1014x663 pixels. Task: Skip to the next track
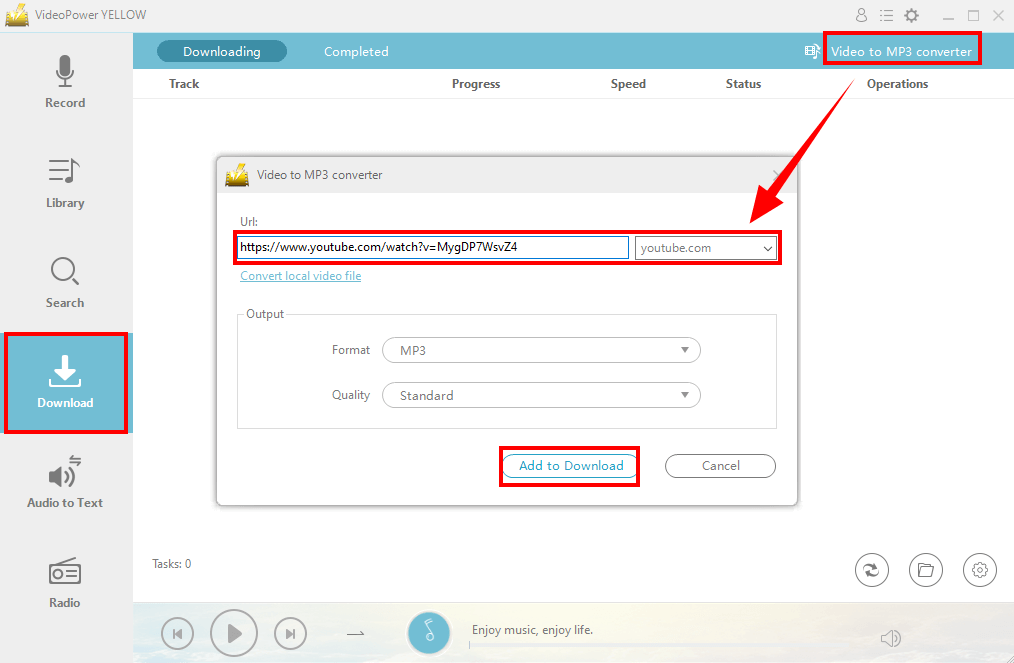click(x=290, y=634)
